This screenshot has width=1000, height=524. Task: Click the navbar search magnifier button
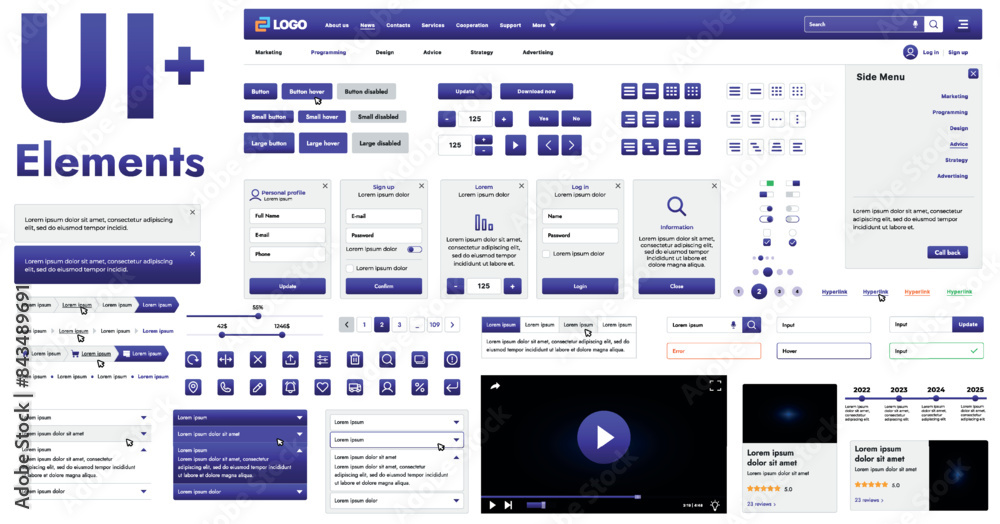pyautogui.click(x=934, y=24)
